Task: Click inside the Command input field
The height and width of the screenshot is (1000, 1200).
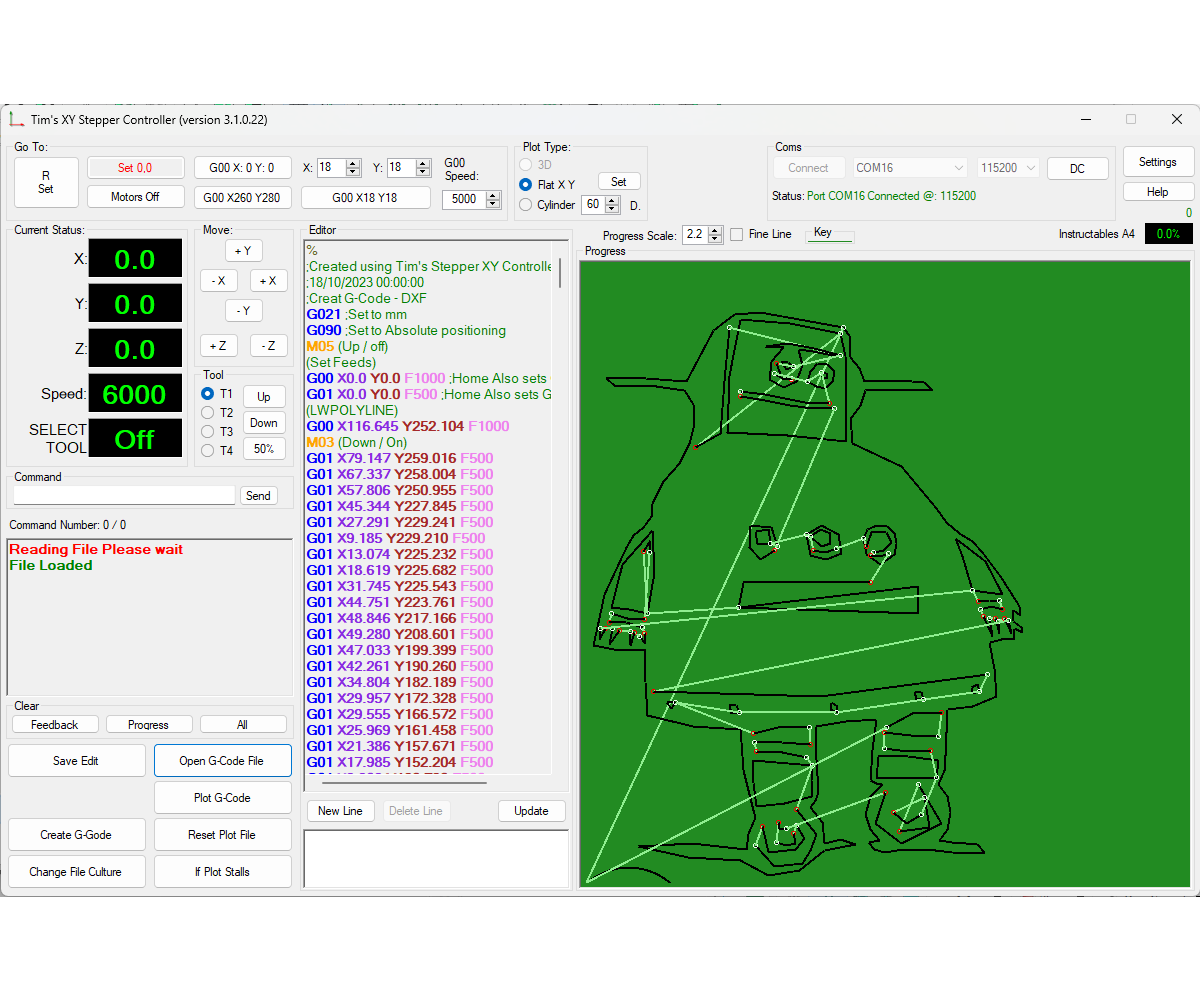Action: point(123,495)
